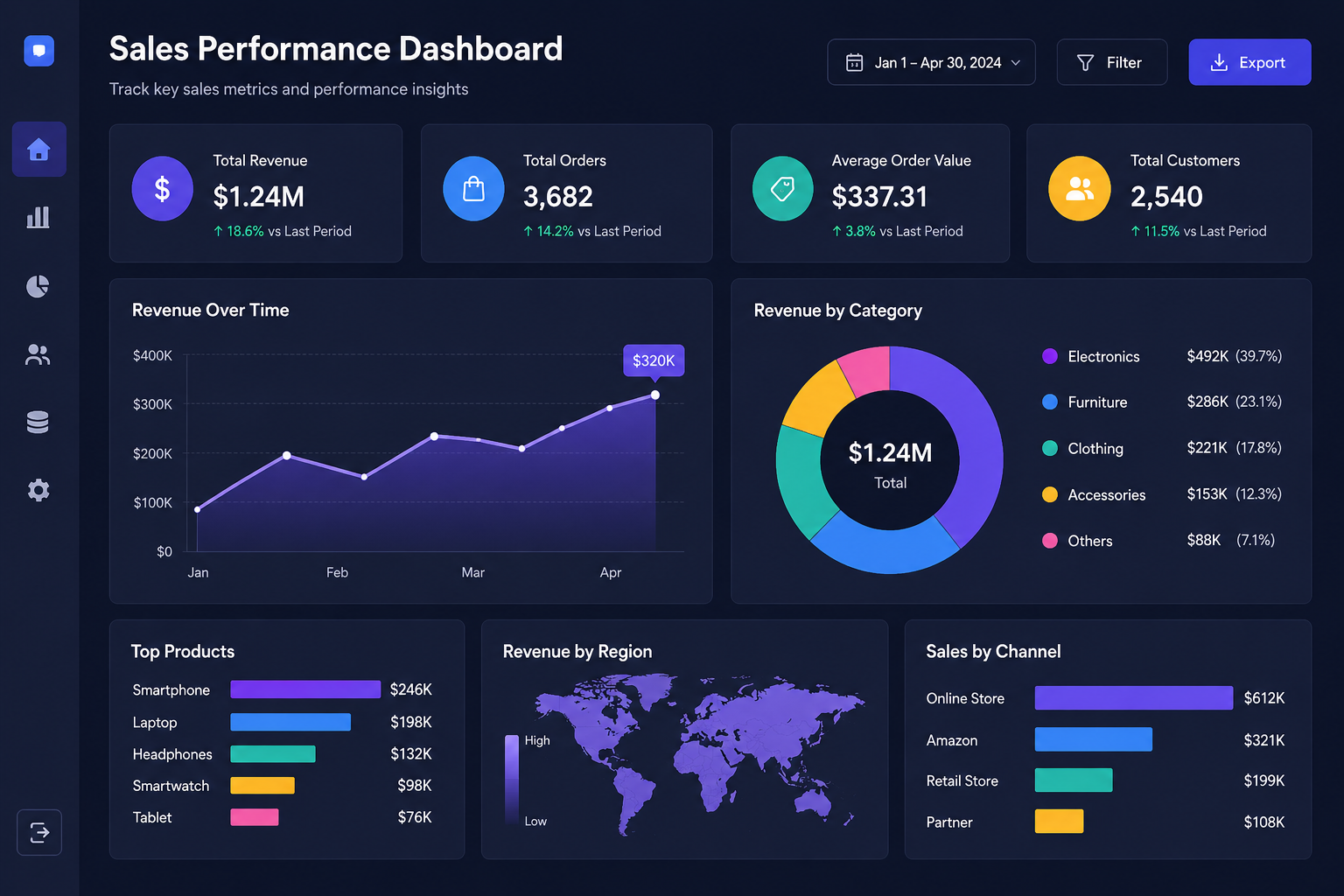Click the dollar sign Total Revenue icon
This screenshot has width=1344, height=896.
pyautogui.click(x=163, y=189)
